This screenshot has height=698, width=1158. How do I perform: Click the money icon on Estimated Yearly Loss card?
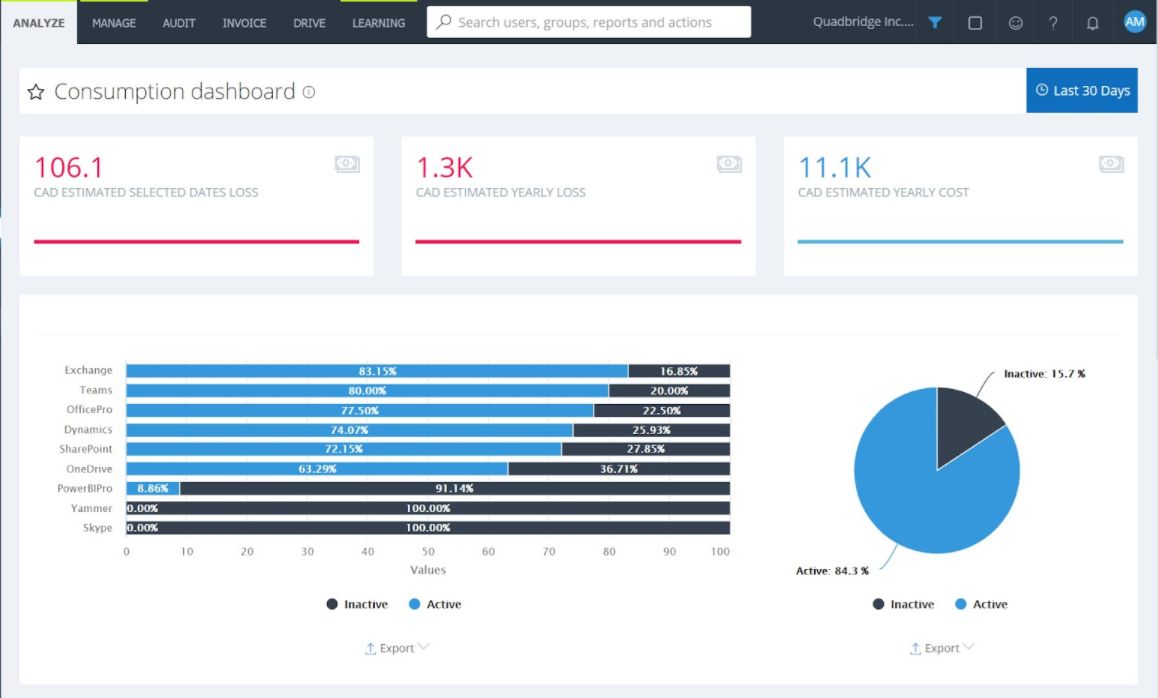(x=729, y=163)
